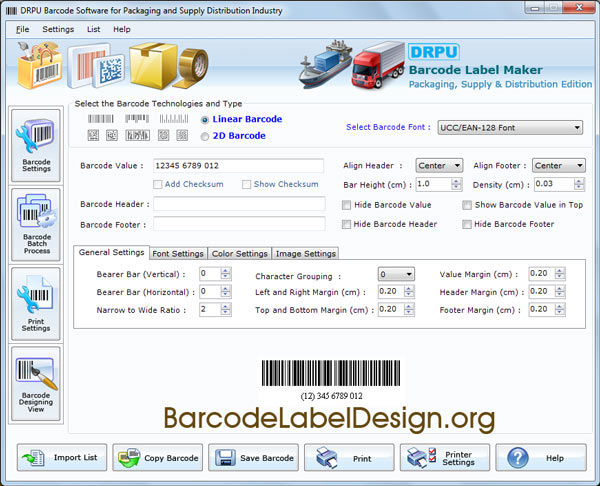Image resolution: width=600 pixels, height=486 pixels.
Task: Click the DRPU logo
Action: 434,52
